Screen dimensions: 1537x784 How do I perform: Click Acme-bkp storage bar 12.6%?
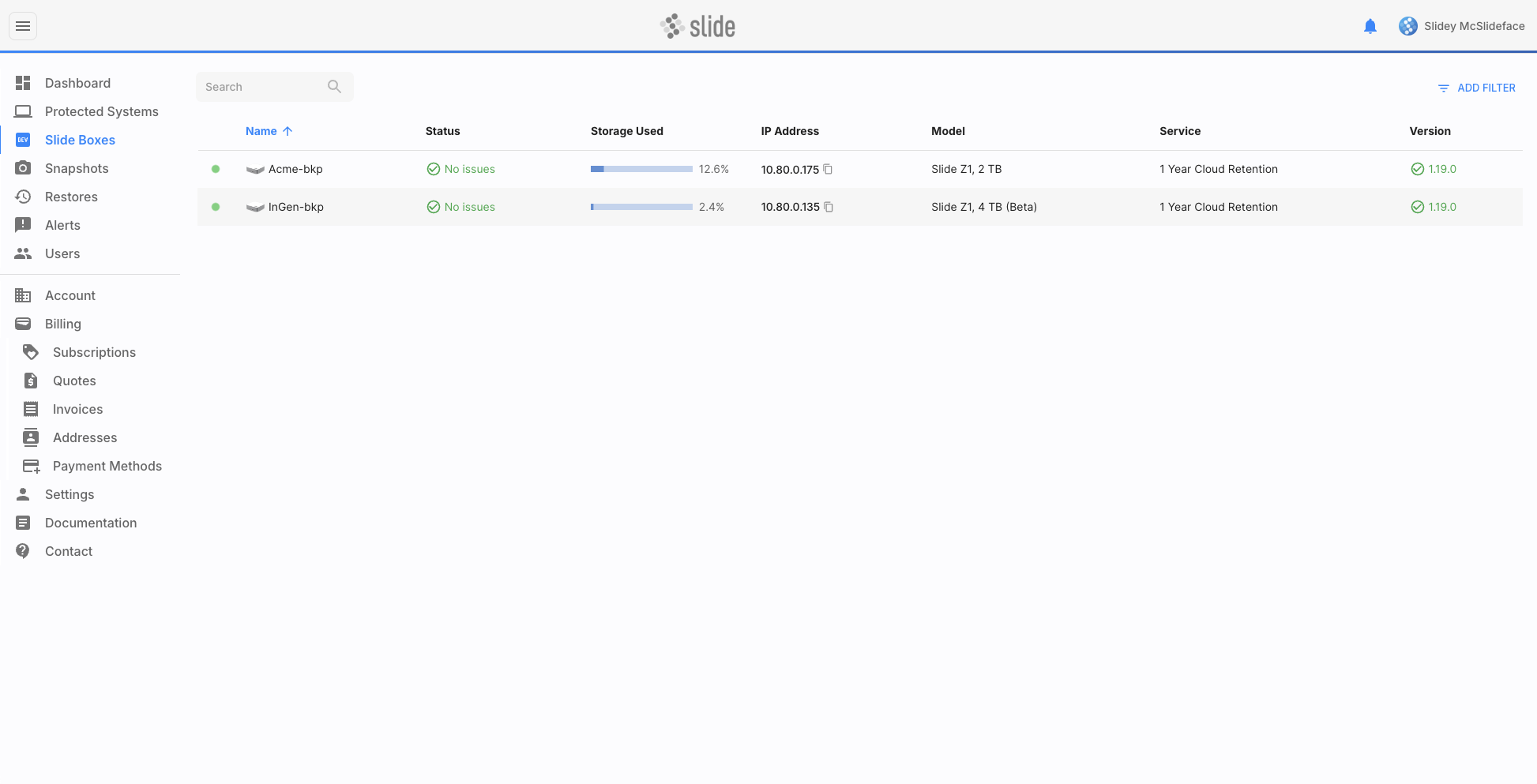click(641, 169)
